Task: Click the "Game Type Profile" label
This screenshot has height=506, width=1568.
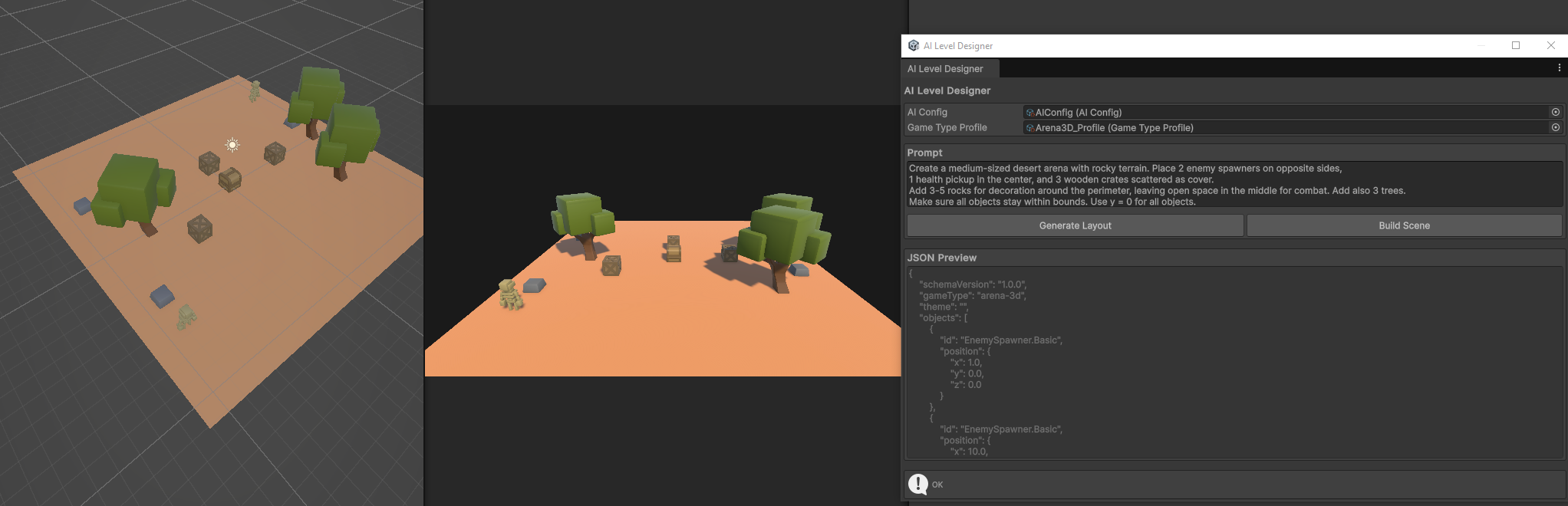Action: pos(947,127)
